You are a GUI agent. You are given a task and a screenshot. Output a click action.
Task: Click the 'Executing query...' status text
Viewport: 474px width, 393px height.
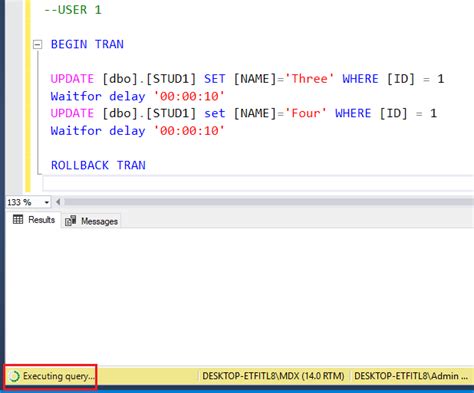59,376
